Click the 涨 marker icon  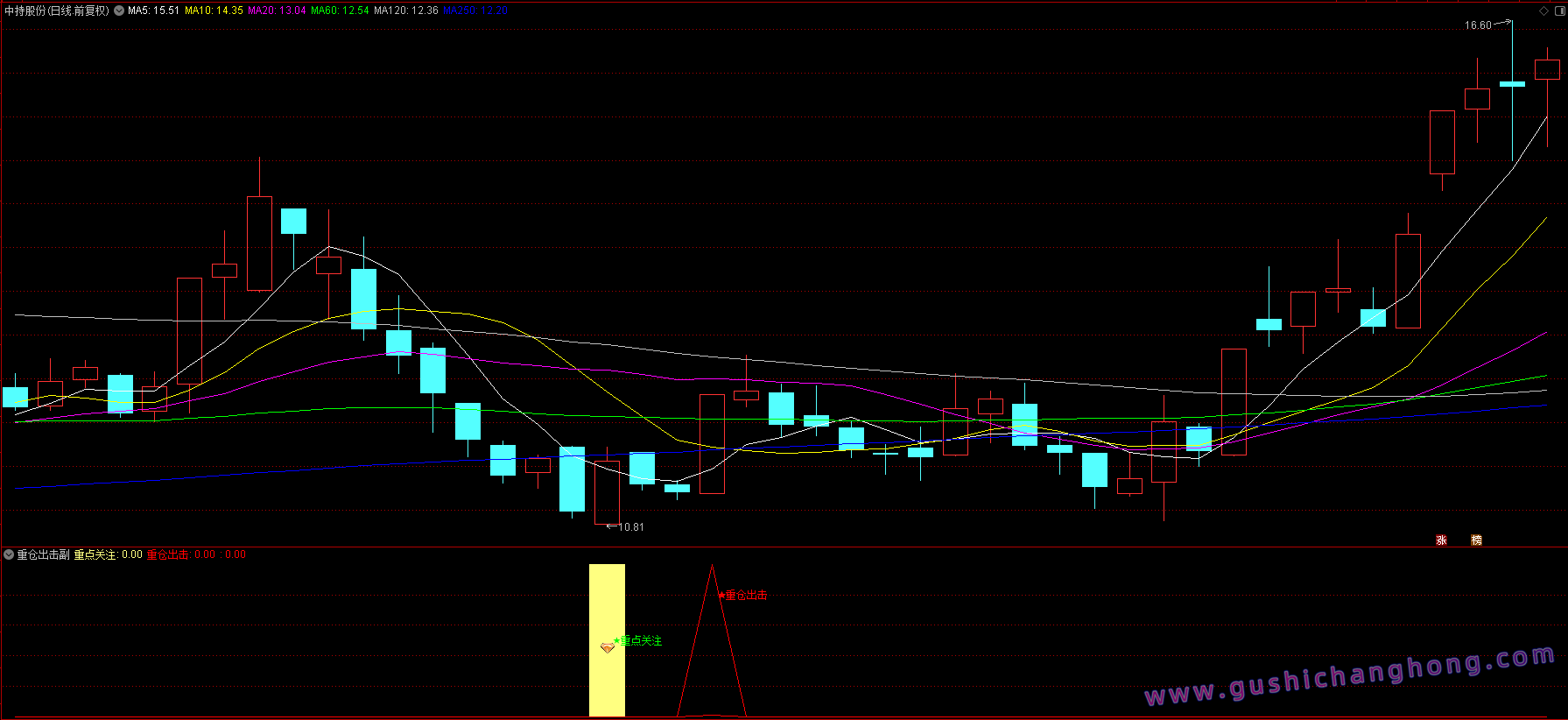(1441, 540)
